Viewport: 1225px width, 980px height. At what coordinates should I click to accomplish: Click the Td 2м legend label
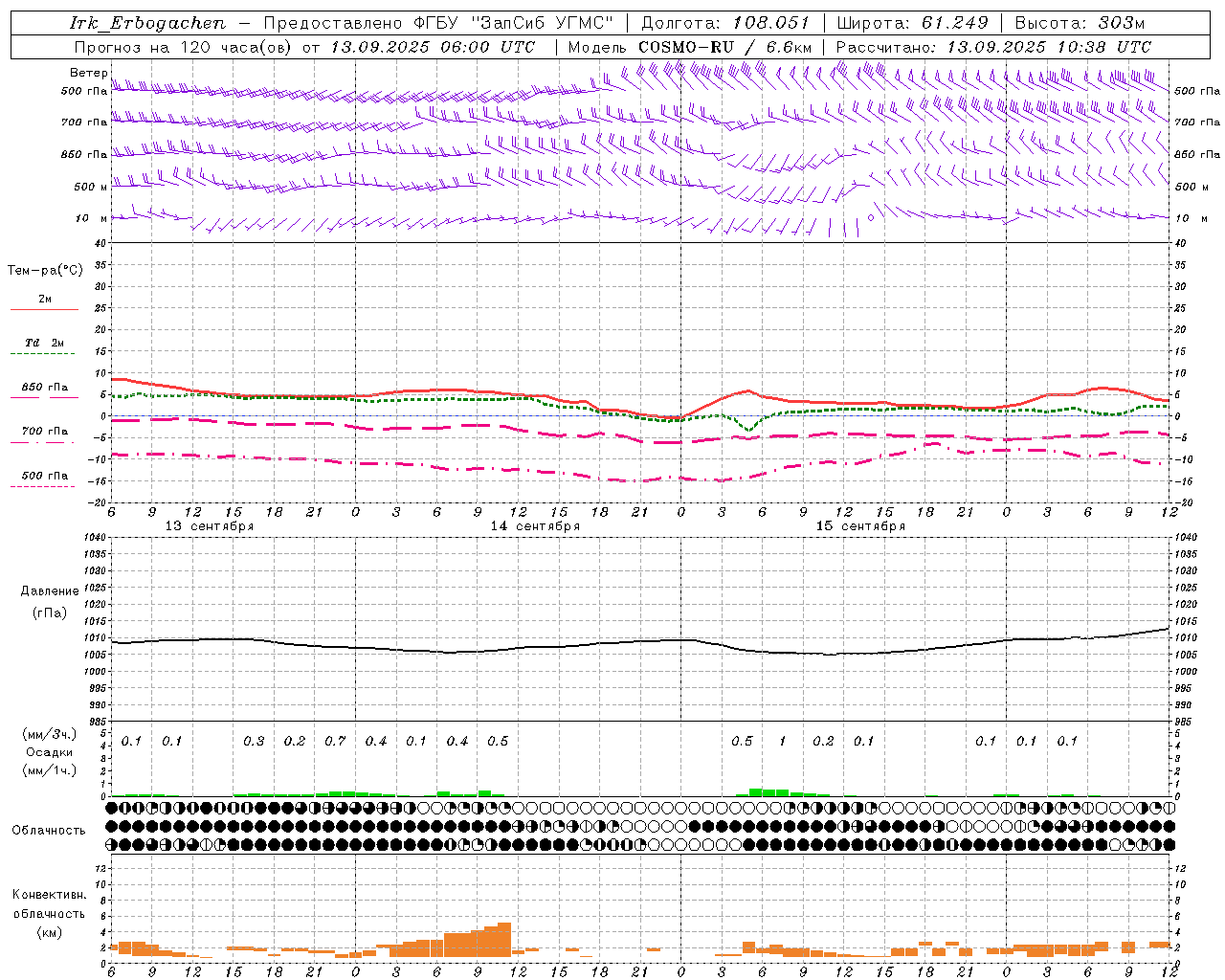click(x=45, y=343)
